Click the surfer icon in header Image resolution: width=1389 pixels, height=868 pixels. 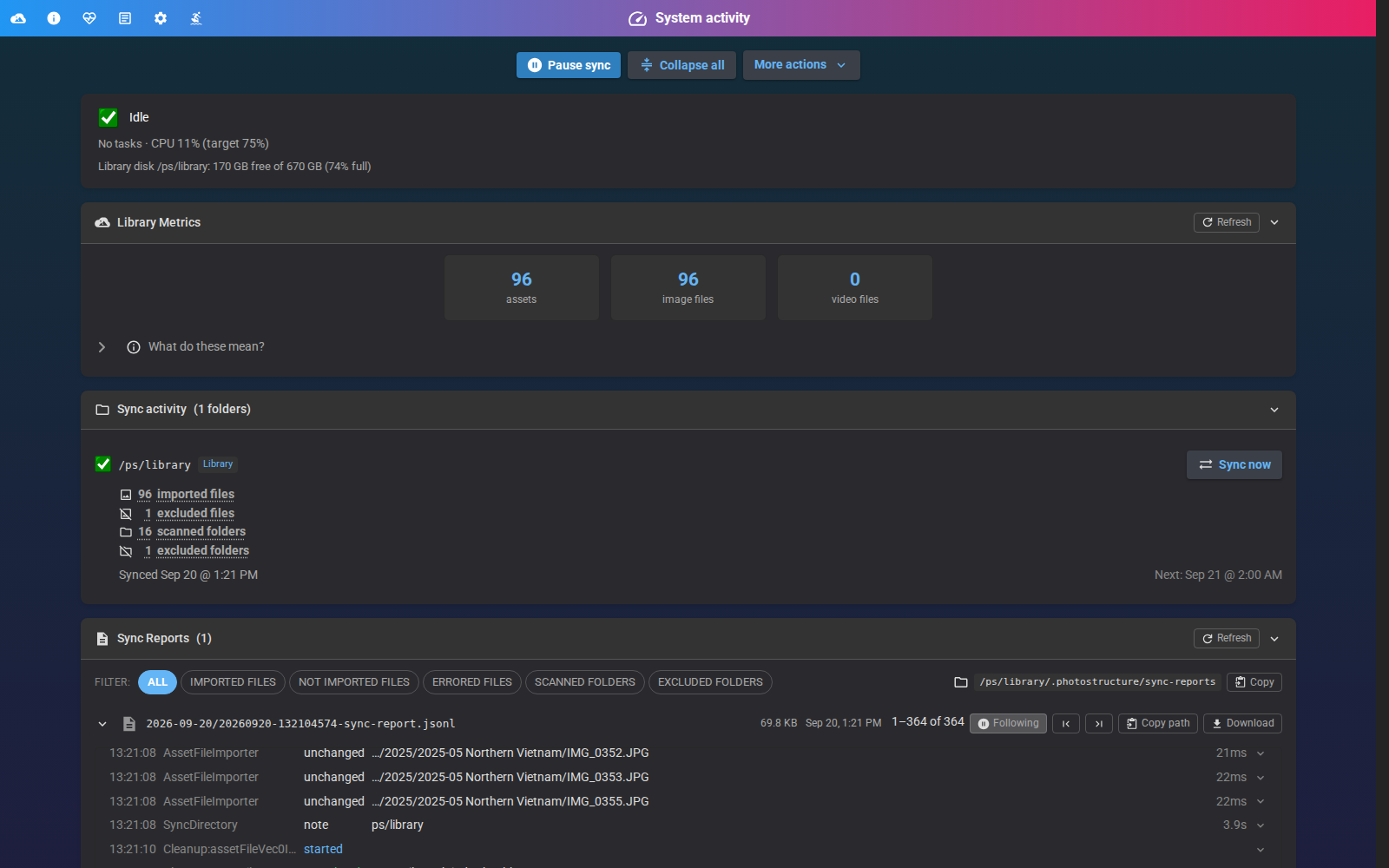pos(196,18)
